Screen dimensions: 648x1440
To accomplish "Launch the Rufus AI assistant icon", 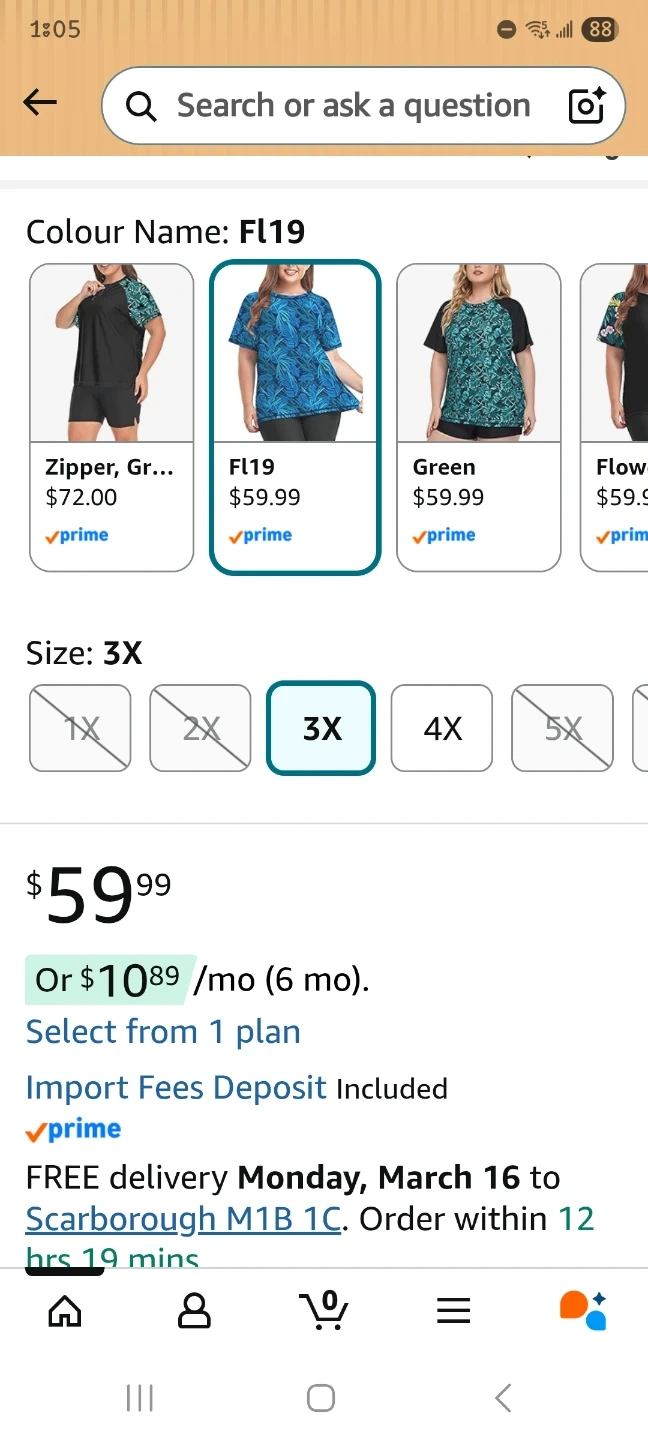I will pyautogui.click(x=583, y=1310).
